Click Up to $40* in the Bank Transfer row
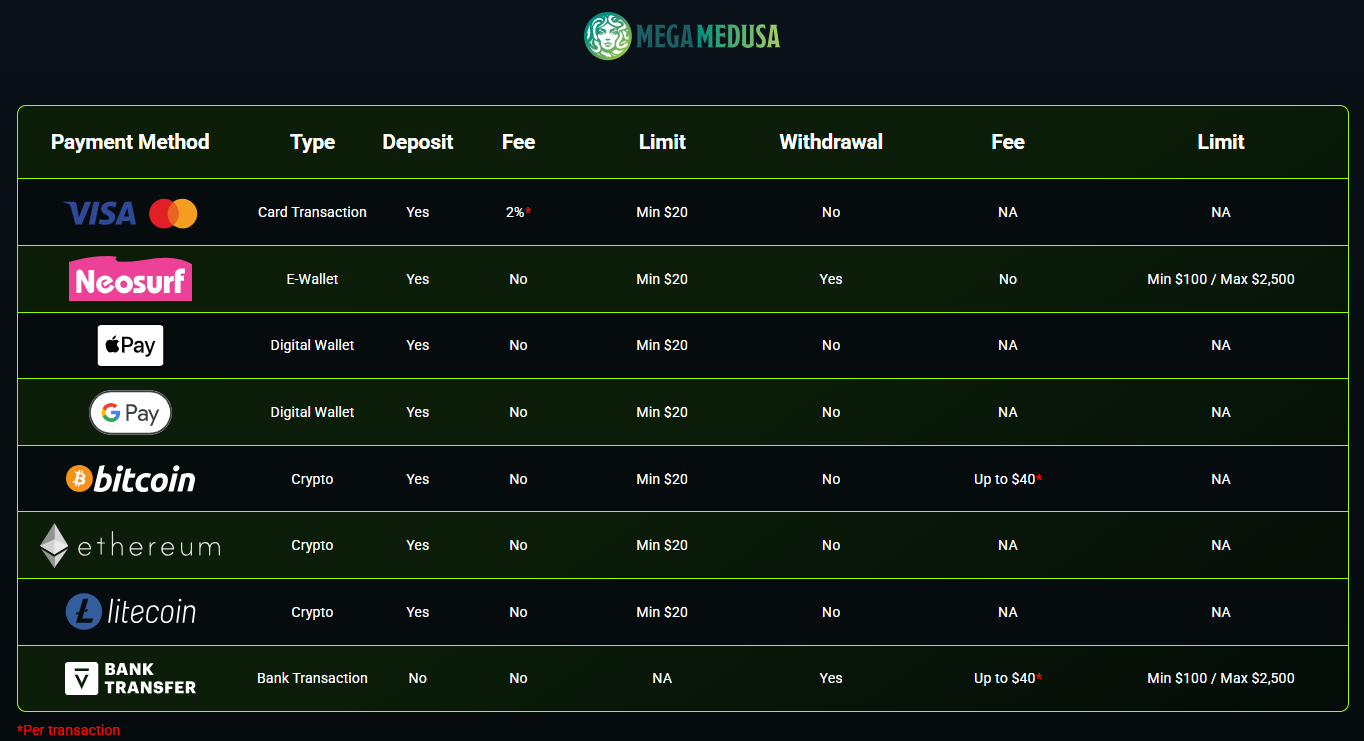Viewport: 1364px width, 741px height. coord(1008,678)
